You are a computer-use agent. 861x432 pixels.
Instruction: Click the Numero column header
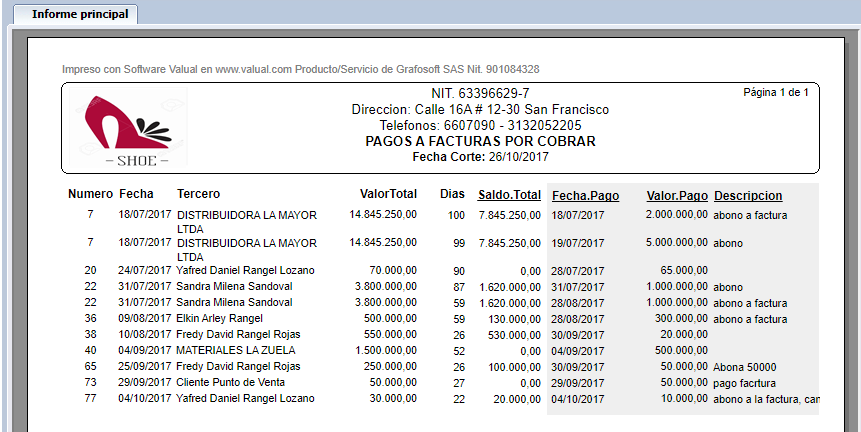tap(90, 194)
